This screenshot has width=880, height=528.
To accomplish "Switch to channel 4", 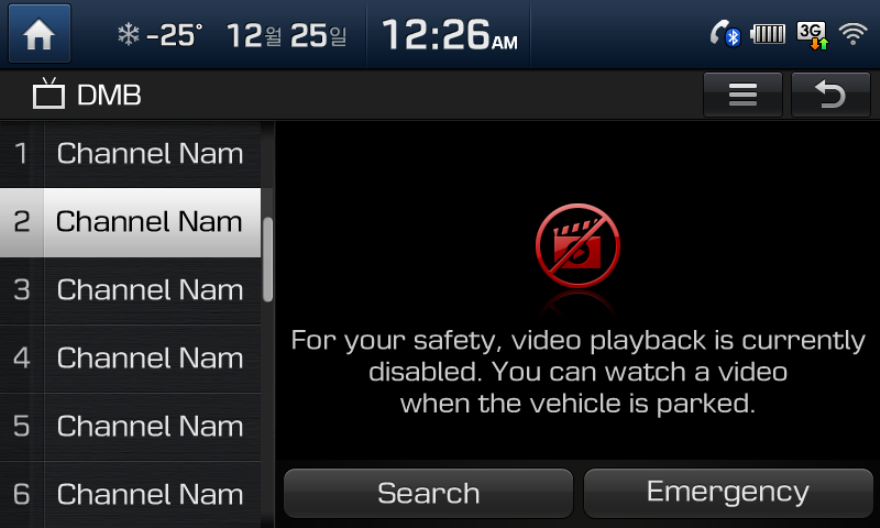I will (130, 358).
